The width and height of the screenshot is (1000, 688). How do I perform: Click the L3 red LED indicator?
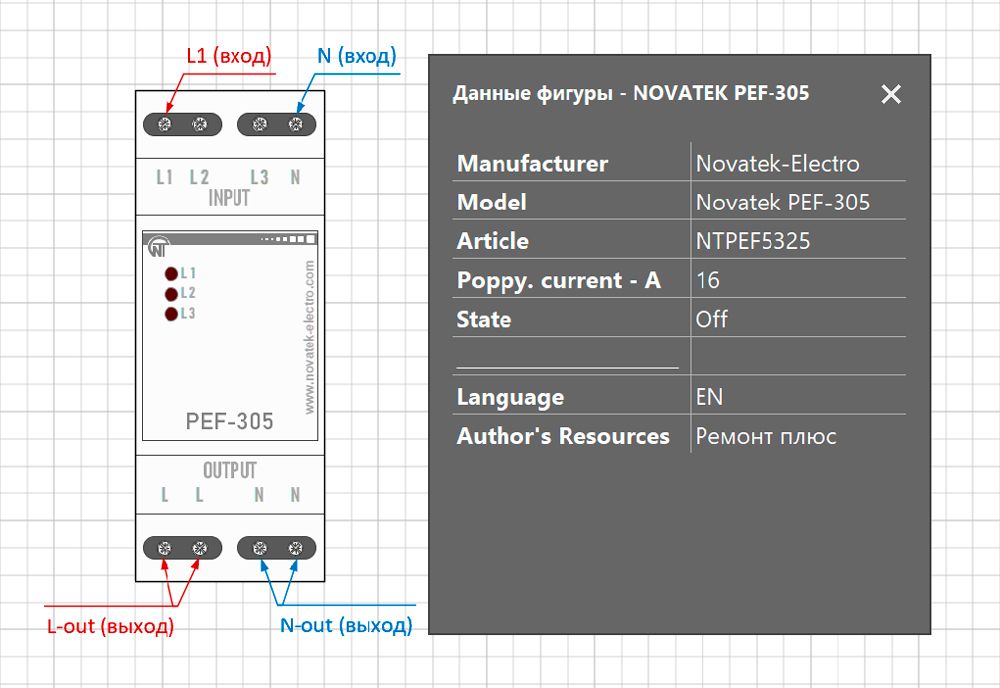click(x=171, y=314)
